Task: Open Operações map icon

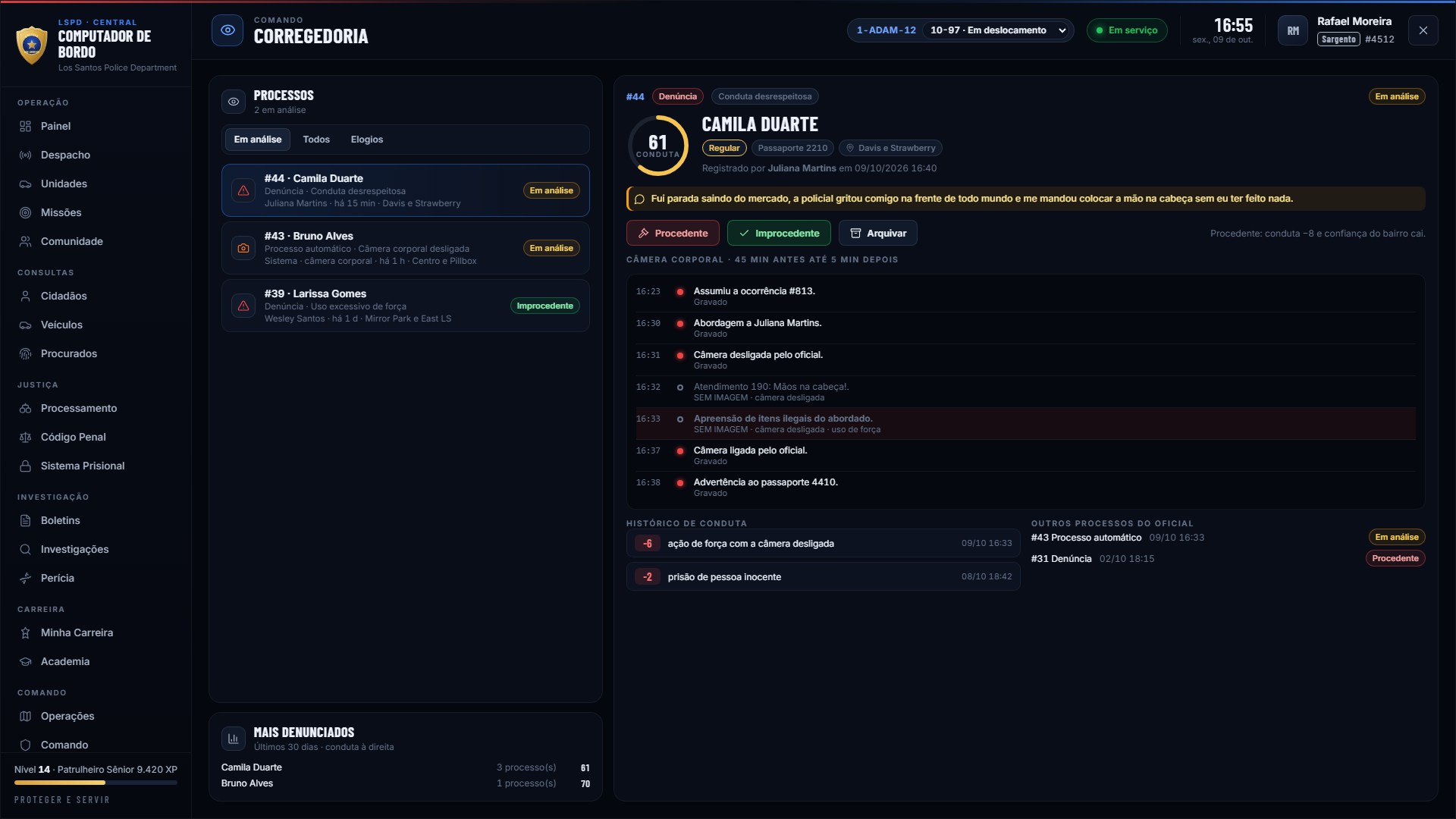Action: pyautogui.click(x=25, y=716)
